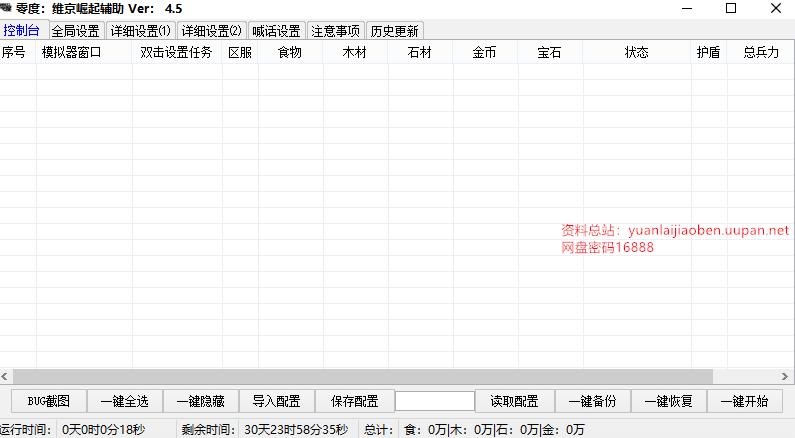Click the 一键全选 button
The image size is (795, 438).
point(125,402)
